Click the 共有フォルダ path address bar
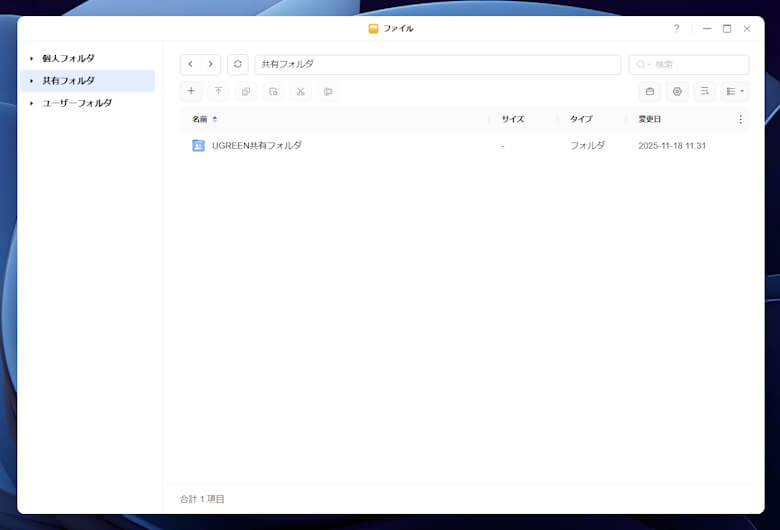 [x=437, y=64]
